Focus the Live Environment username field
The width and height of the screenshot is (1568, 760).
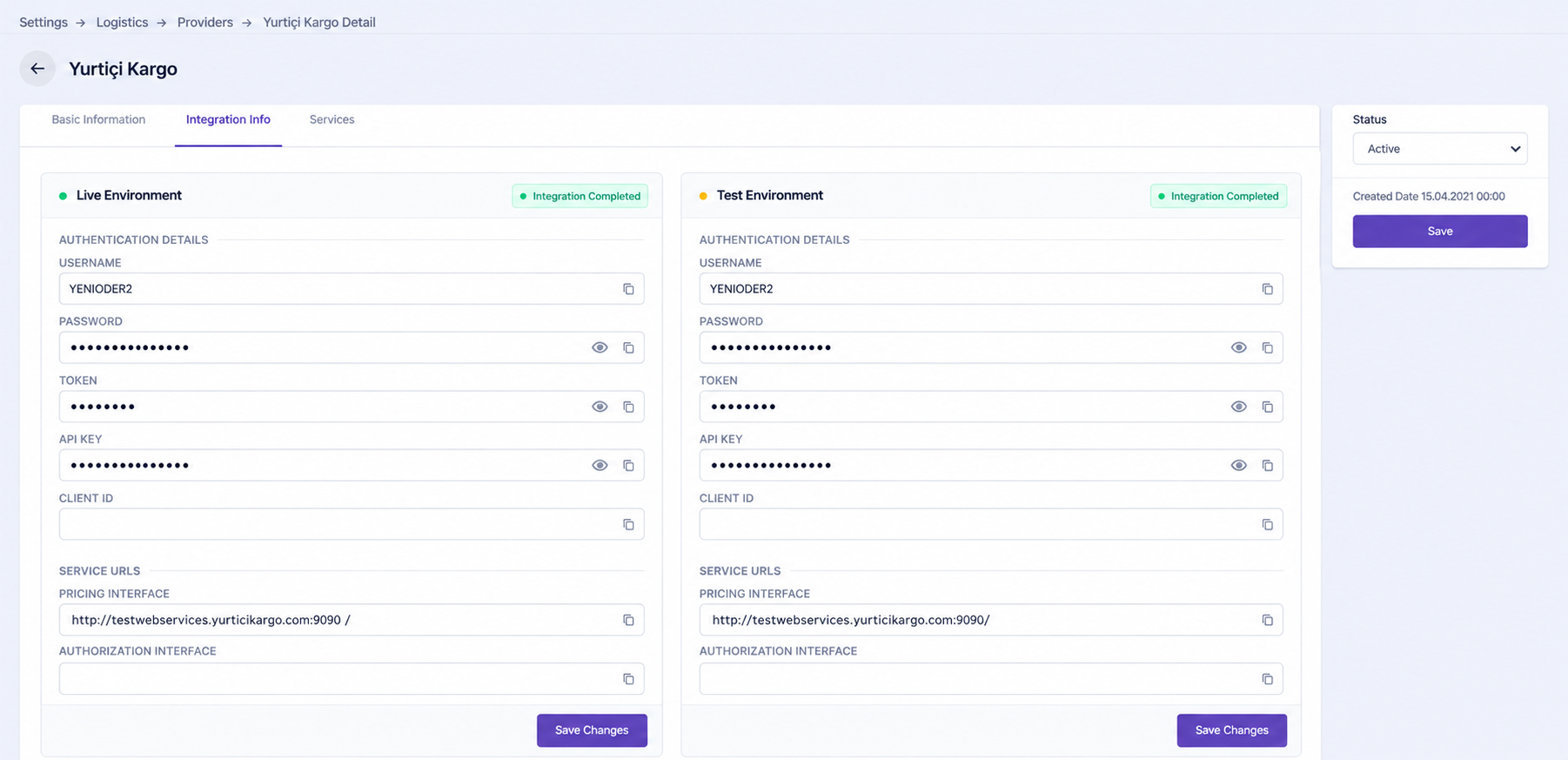click(352, 289)
